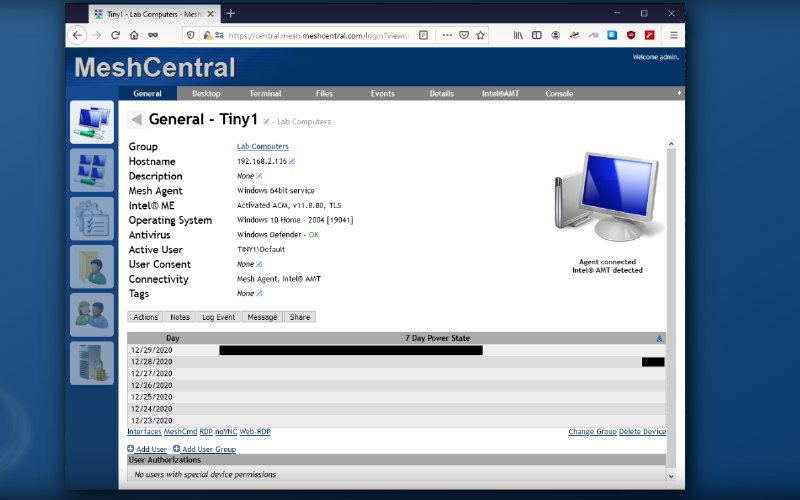800x500 pixels.
Task: Click the browser address bar URL
Action: [320, 35]
